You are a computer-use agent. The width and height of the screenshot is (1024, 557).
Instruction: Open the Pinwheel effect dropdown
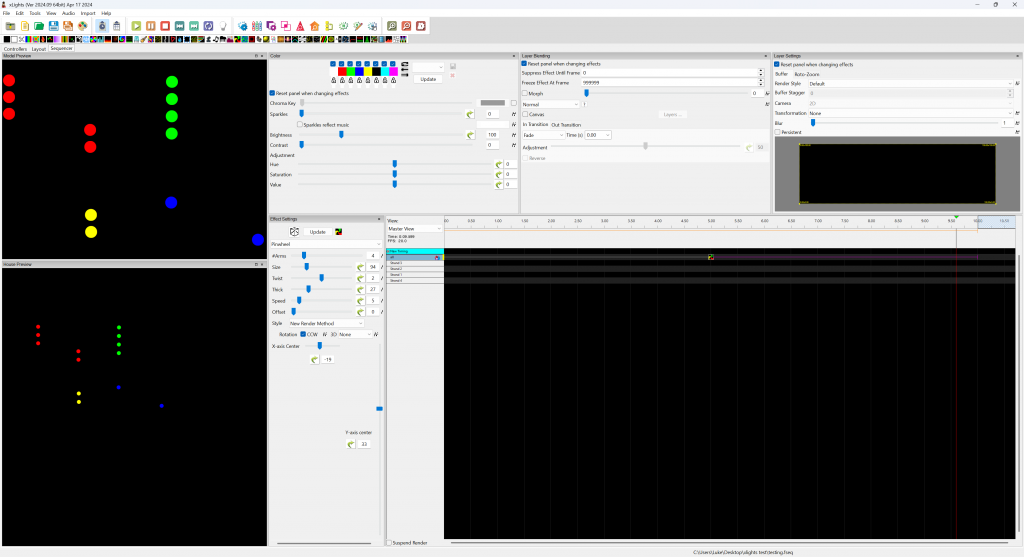coord(324,243)
